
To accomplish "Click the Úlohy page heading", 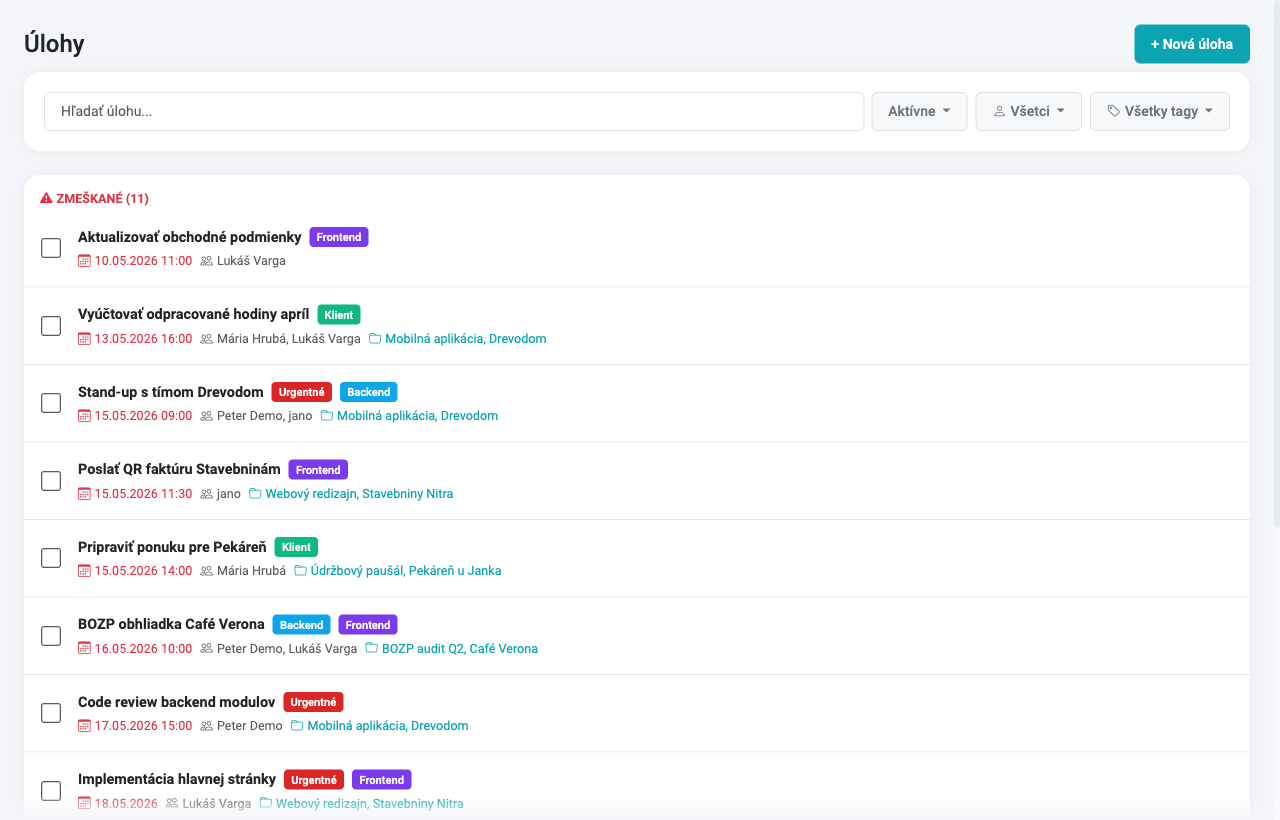I will [54, 44].
